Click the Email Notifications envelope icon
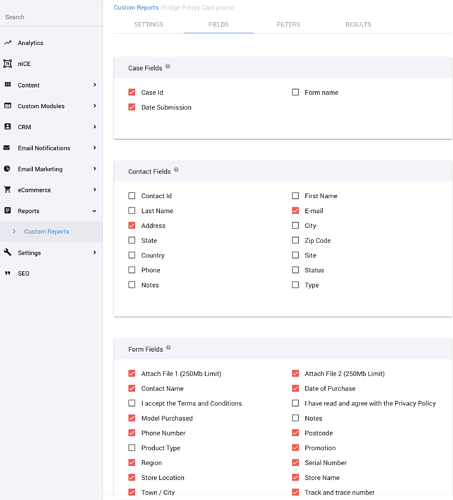The height and width of the screenshot is (500, 453). [7, 148]
